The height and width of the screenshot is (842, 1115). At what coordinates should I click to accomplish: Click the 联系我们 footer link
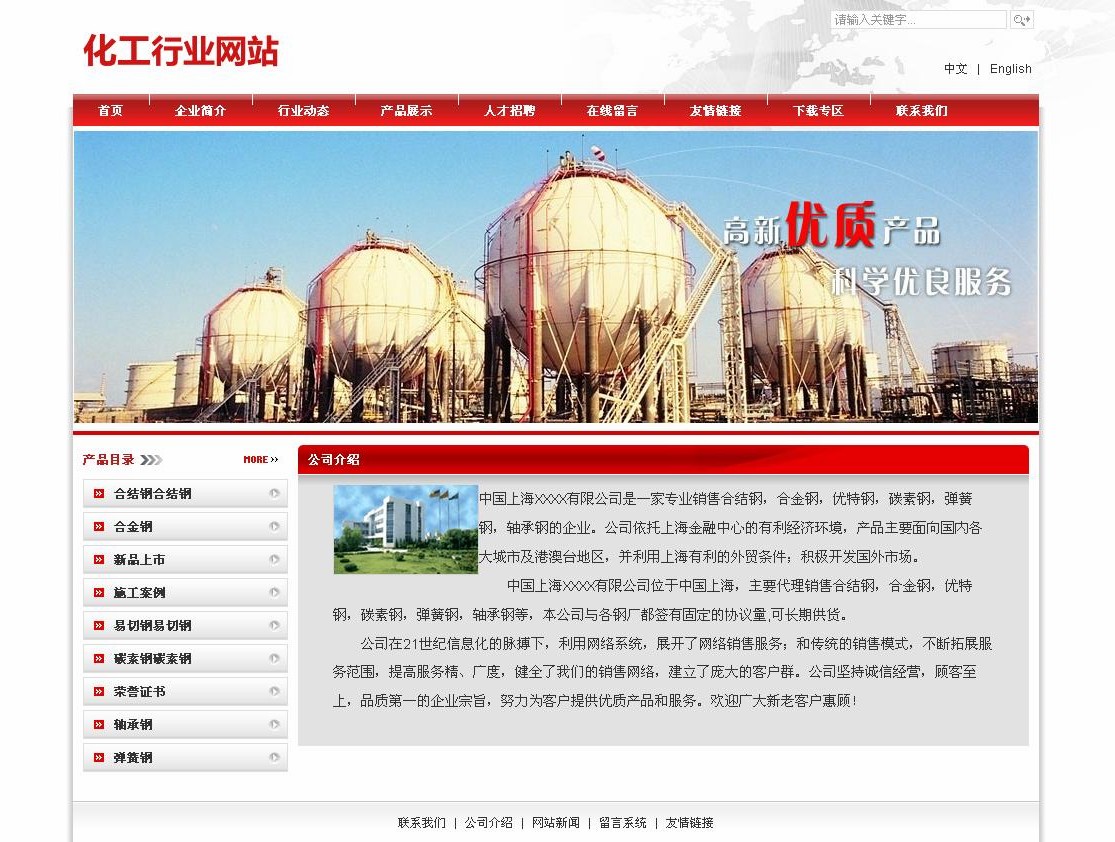421,823
